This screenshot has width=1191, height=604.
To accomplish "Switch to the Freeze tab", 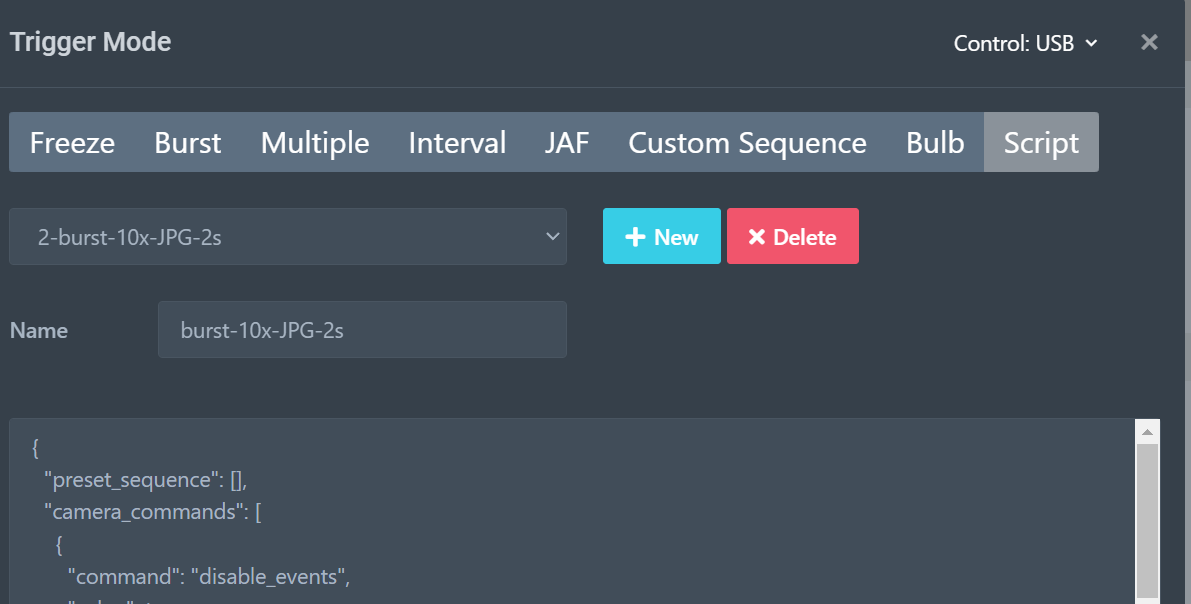I will click(72, 143).
